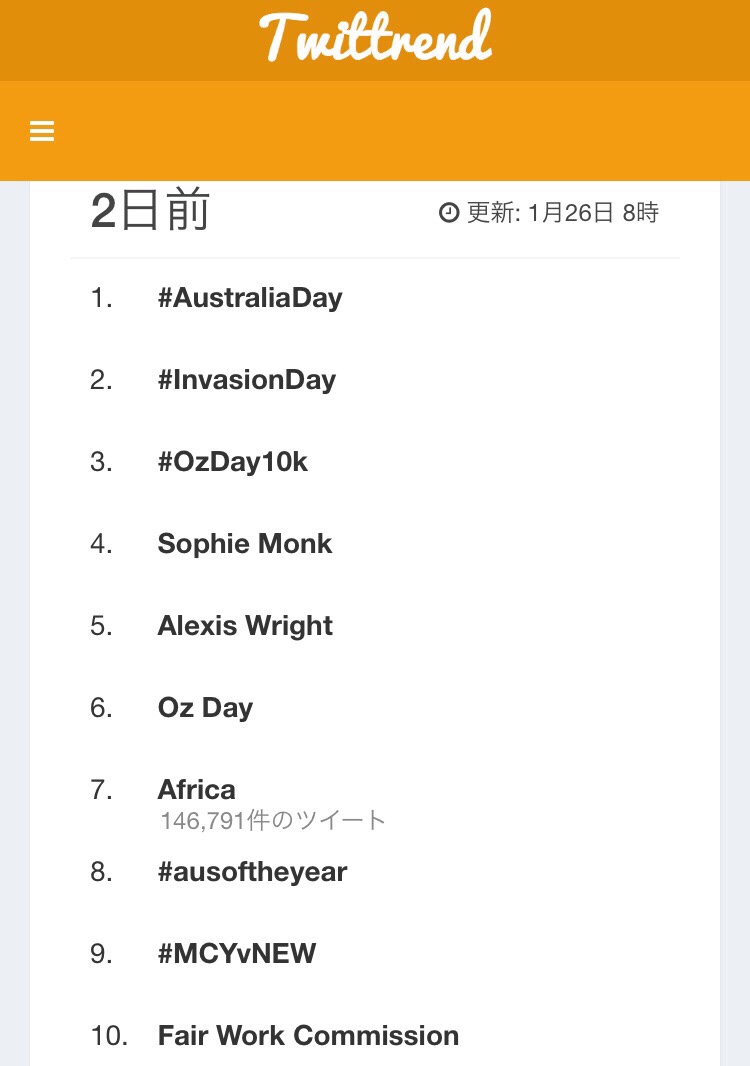
Task: Open the #AustraliaDay trend
Action: tap(250, 298)
